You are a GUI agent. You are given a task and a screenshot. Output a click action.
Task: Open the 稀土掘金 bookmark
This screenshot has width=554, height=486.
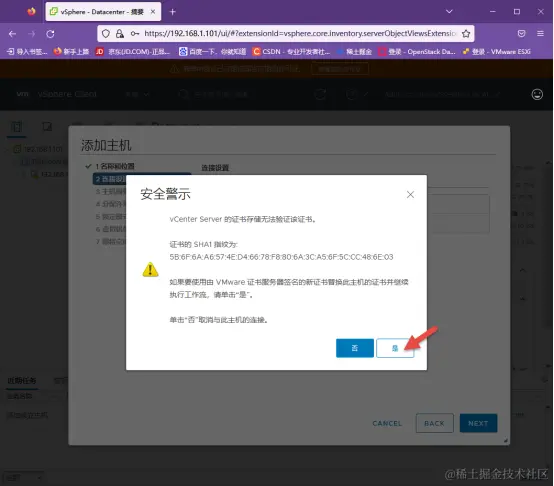pyautogui.click(x=354, y=52)
